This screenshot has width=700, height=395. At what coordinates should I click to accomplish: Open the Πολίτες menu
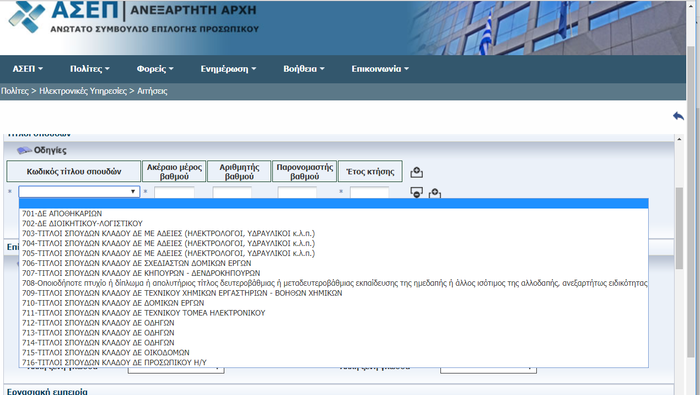(x=90, y=69)
